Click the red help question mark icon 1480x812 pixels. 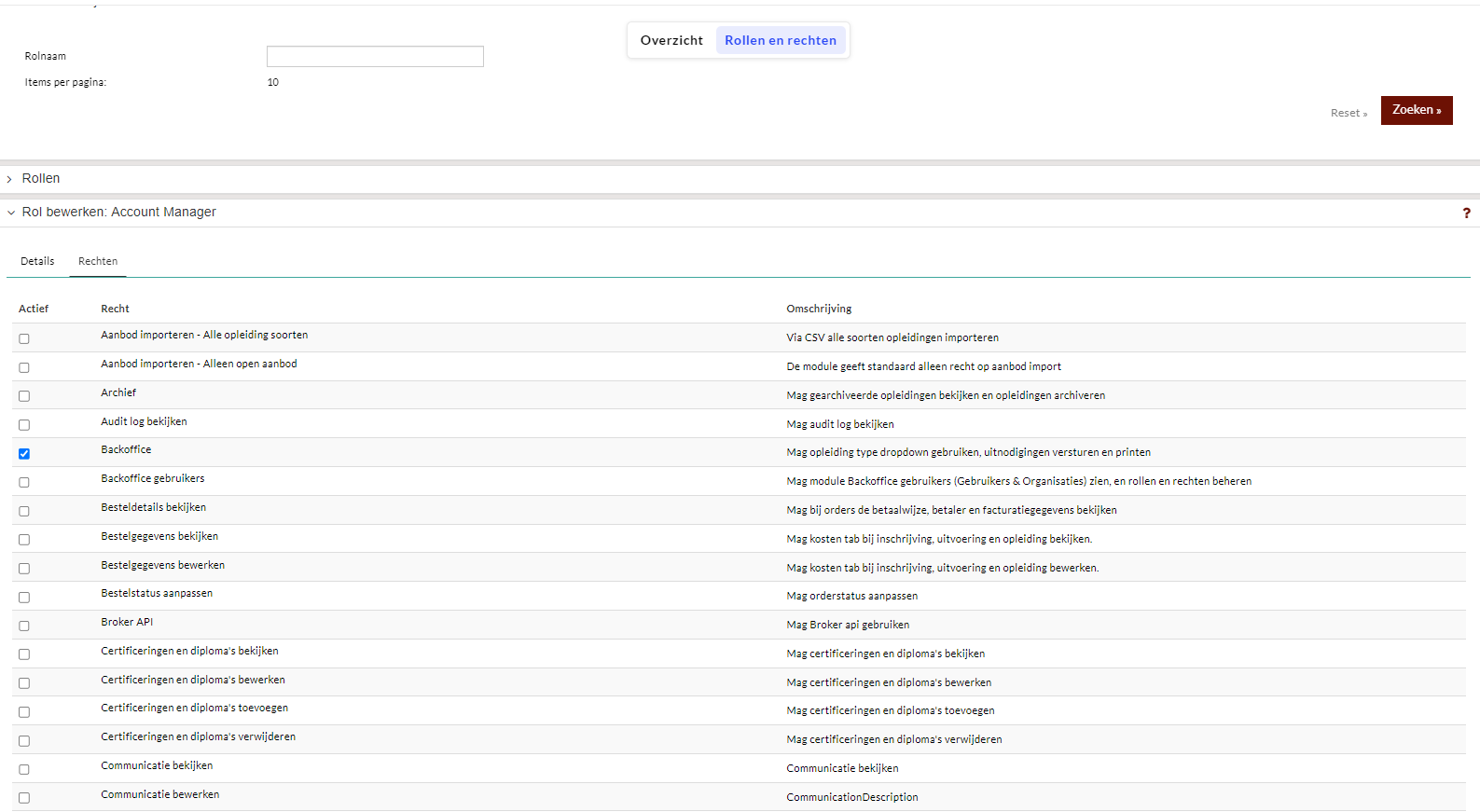(x=1466, y=213)
